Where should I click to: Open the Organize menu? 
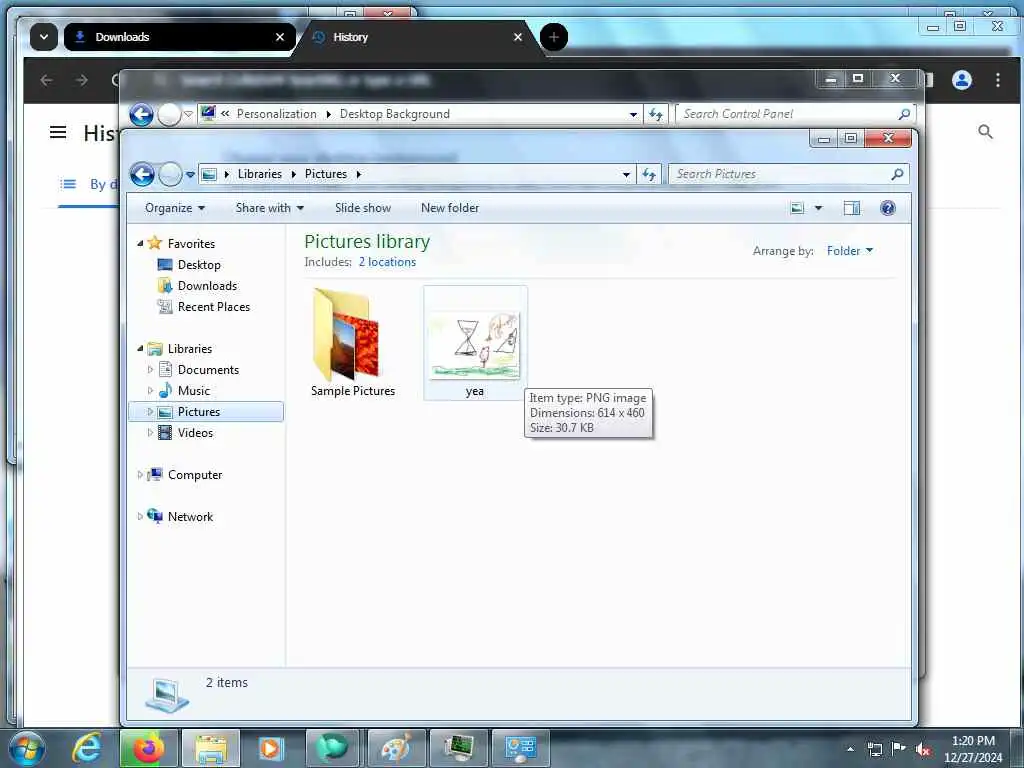(174, 208)
